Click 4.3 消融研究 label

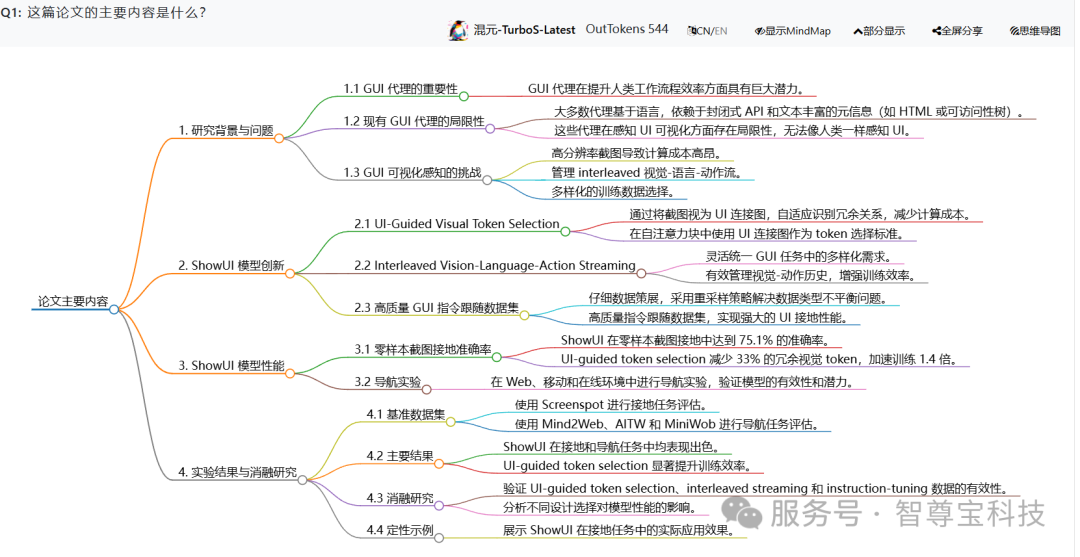(399, 497)
